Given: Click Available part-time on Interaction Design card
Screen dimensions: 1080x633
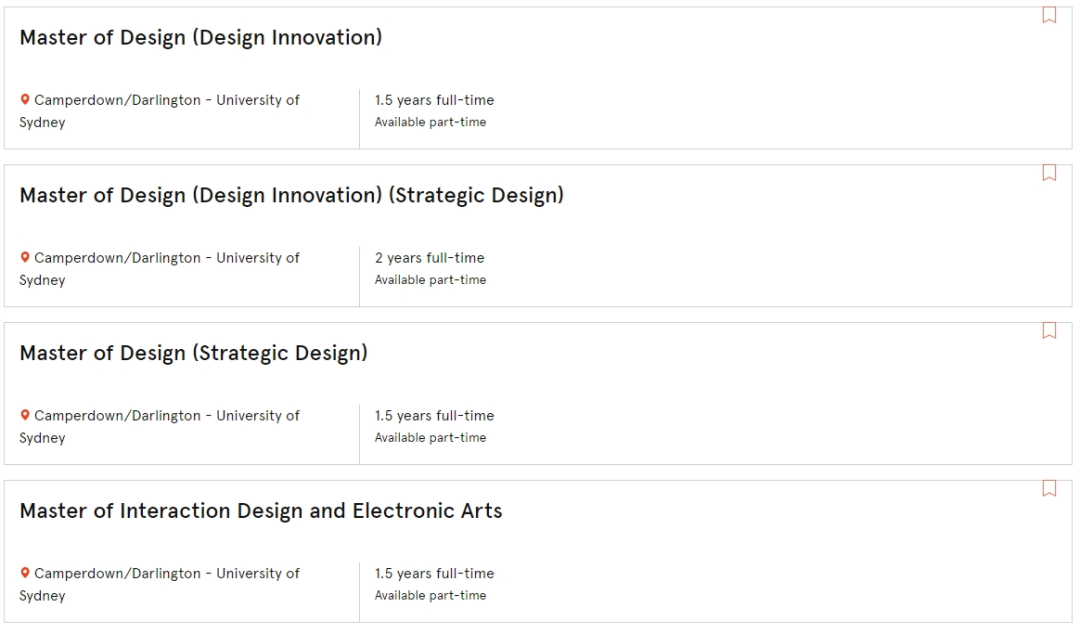Looking at the screenshot, I should click(430, 595).
